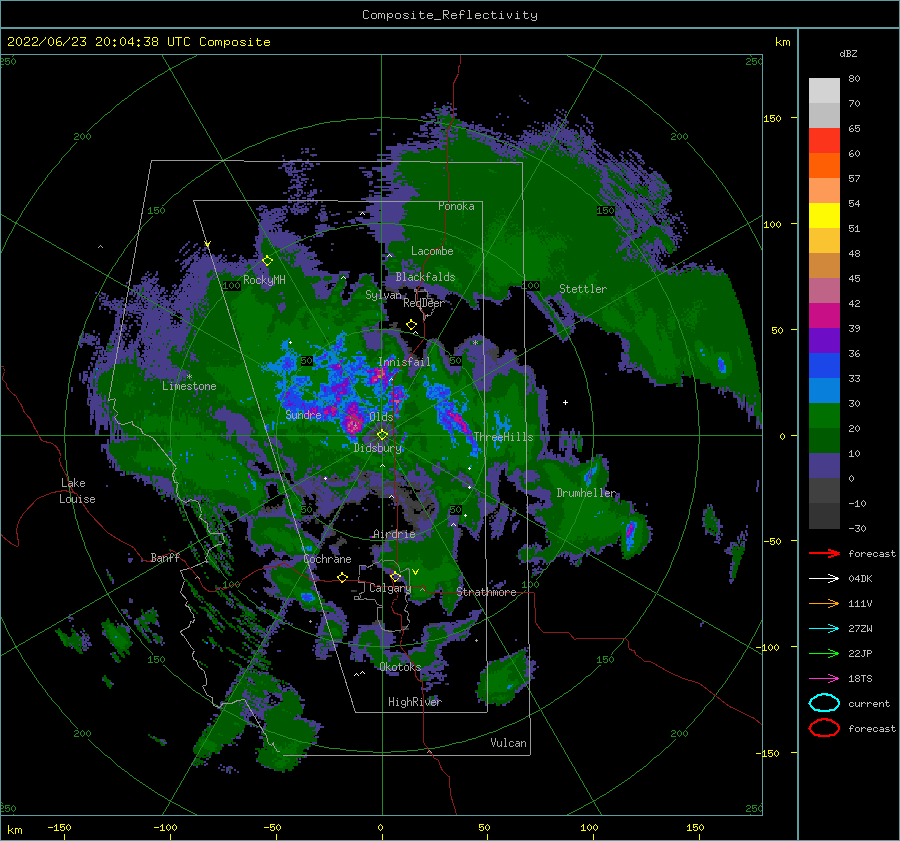The image size is (900, 841).
Task: Select the white 04DK arrow legend icon
Action: click(824, 579)
